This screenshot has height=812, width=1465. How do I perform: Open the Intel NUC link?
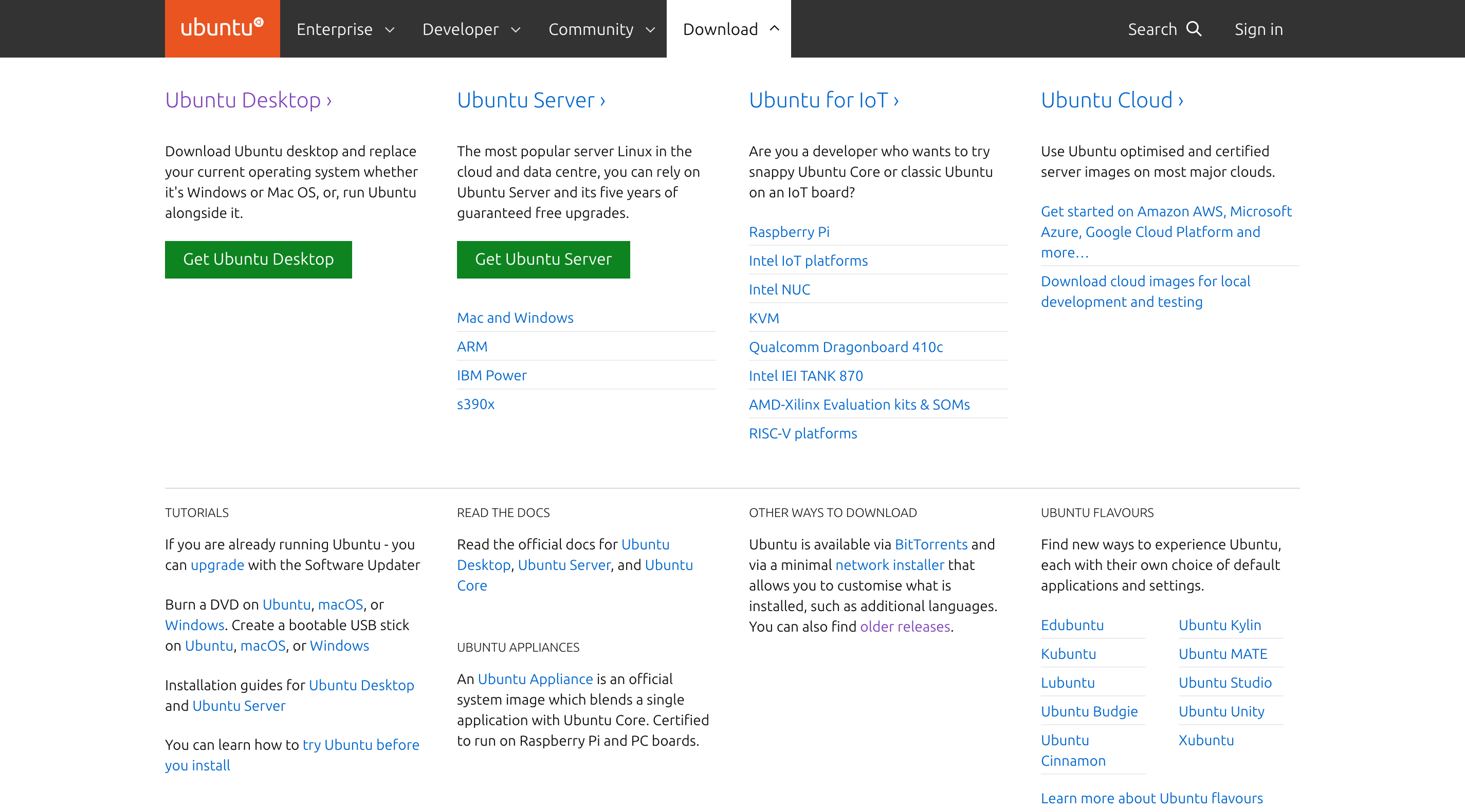780,289
